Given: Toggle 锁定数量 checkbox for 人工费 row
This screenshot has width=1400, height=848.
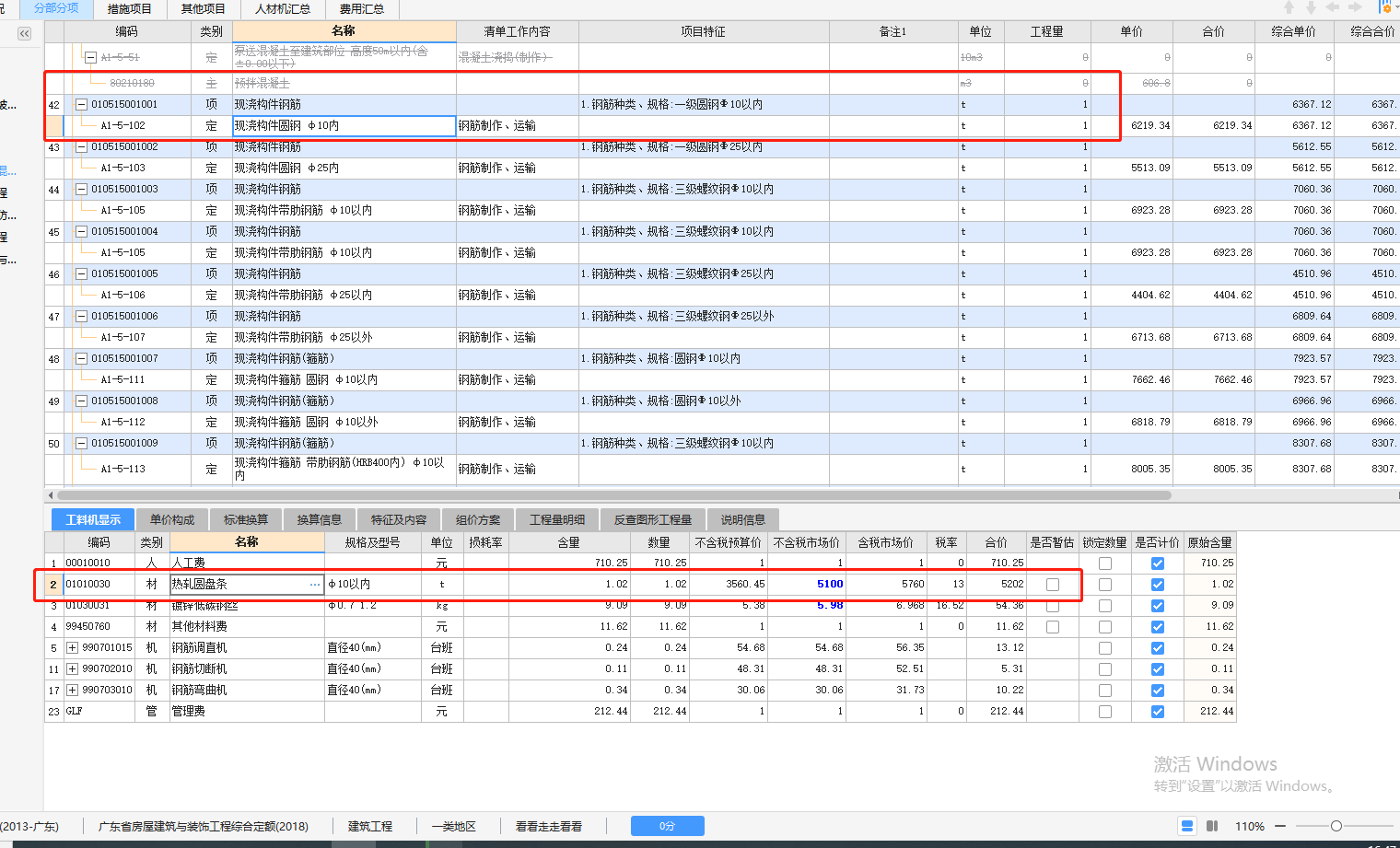Looking at the screenshot, I should tap(1105, 563).
